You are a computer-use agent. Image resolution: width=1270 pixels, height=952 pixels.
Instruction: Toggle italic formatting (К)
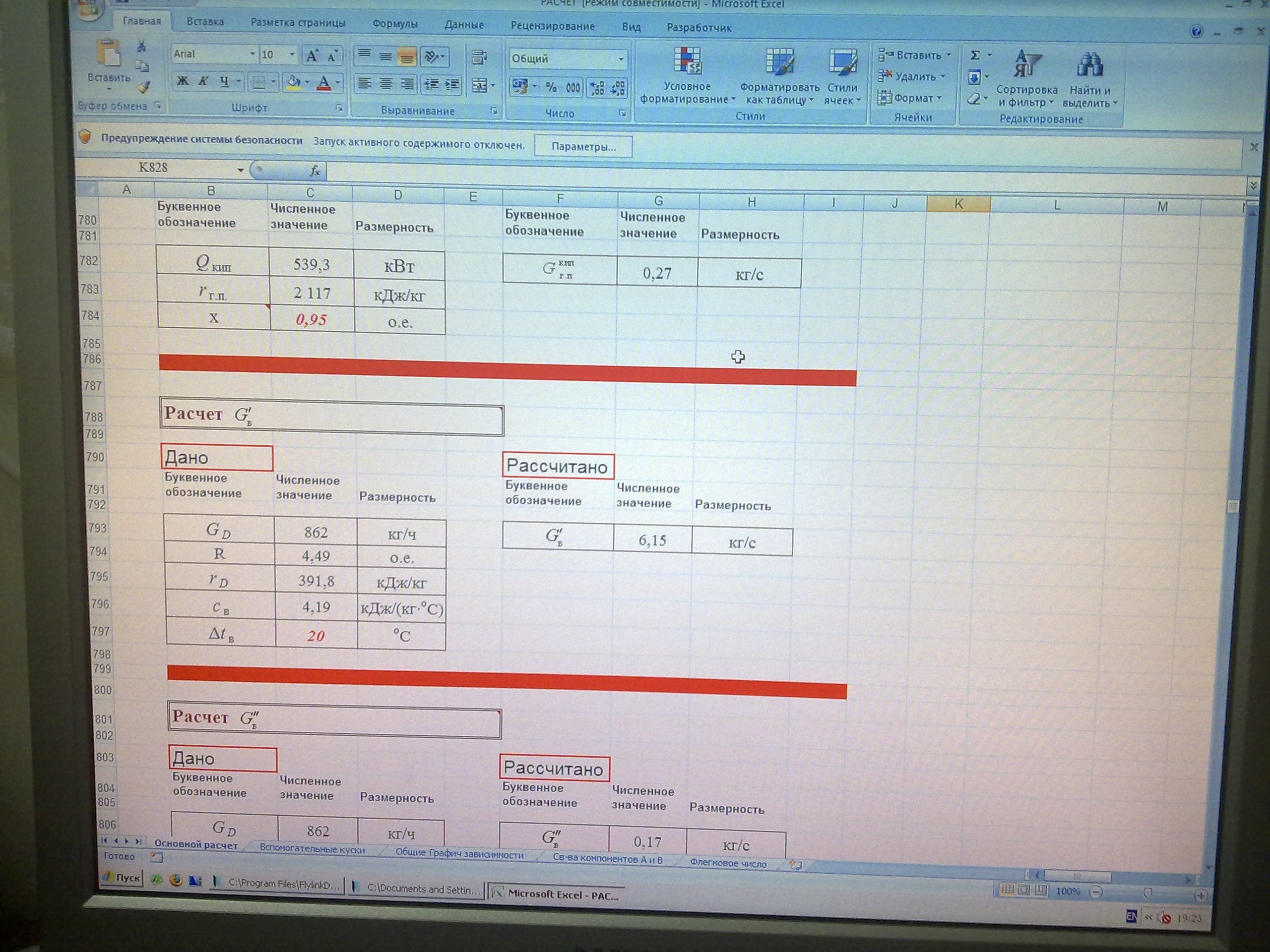(203, 81)
